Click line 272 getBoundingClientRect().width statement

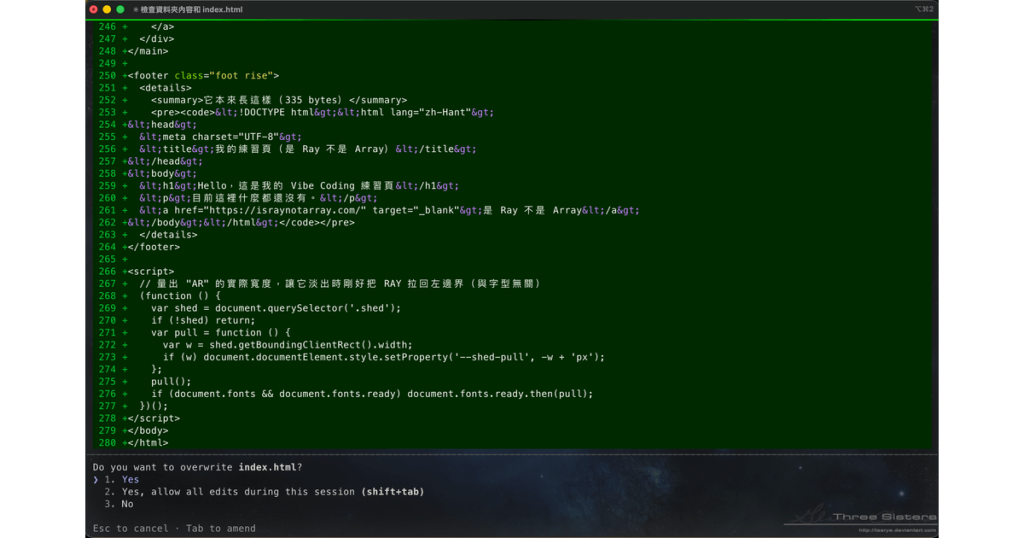pos(287,345)
